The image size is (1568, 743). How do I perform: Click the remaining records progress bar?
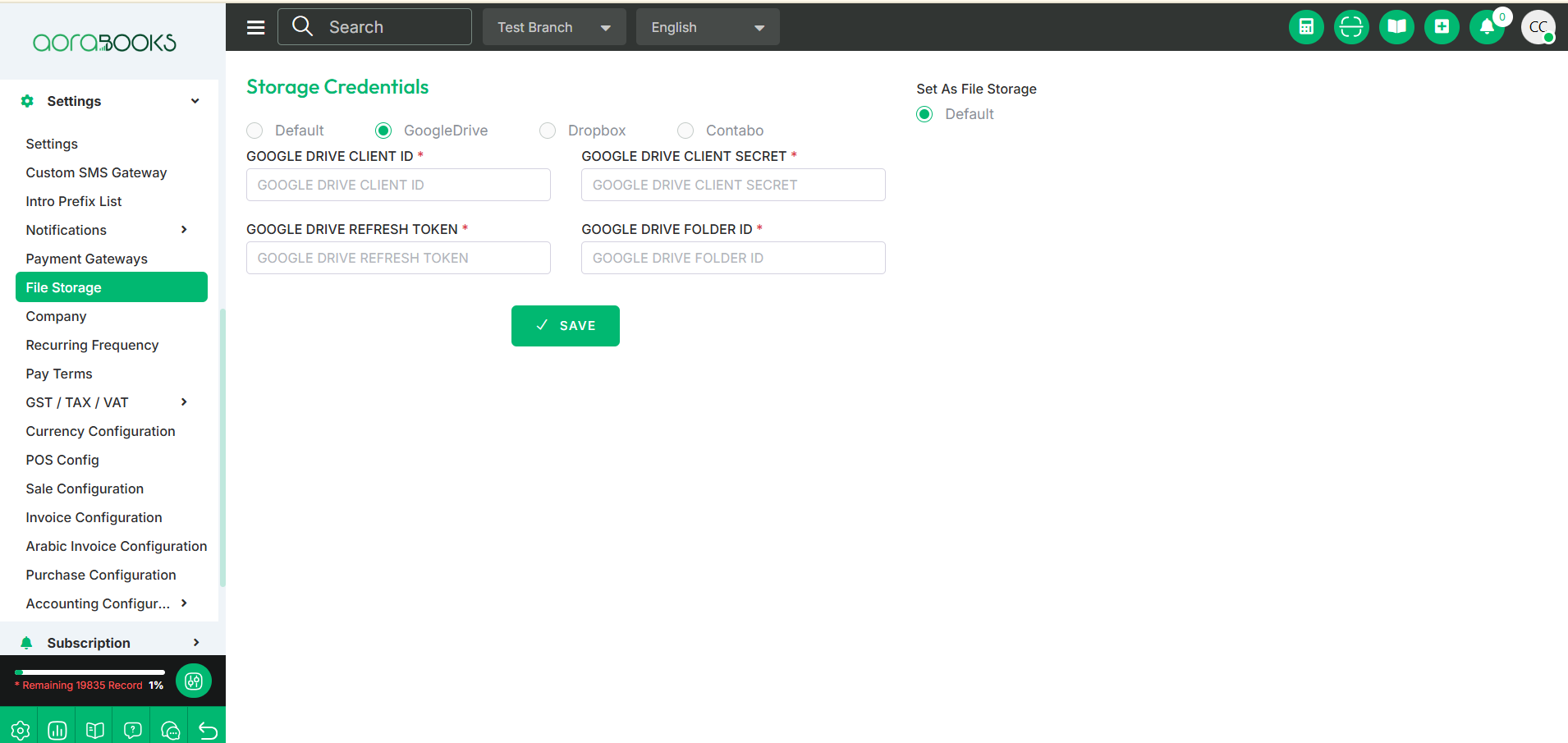[89, 672]
